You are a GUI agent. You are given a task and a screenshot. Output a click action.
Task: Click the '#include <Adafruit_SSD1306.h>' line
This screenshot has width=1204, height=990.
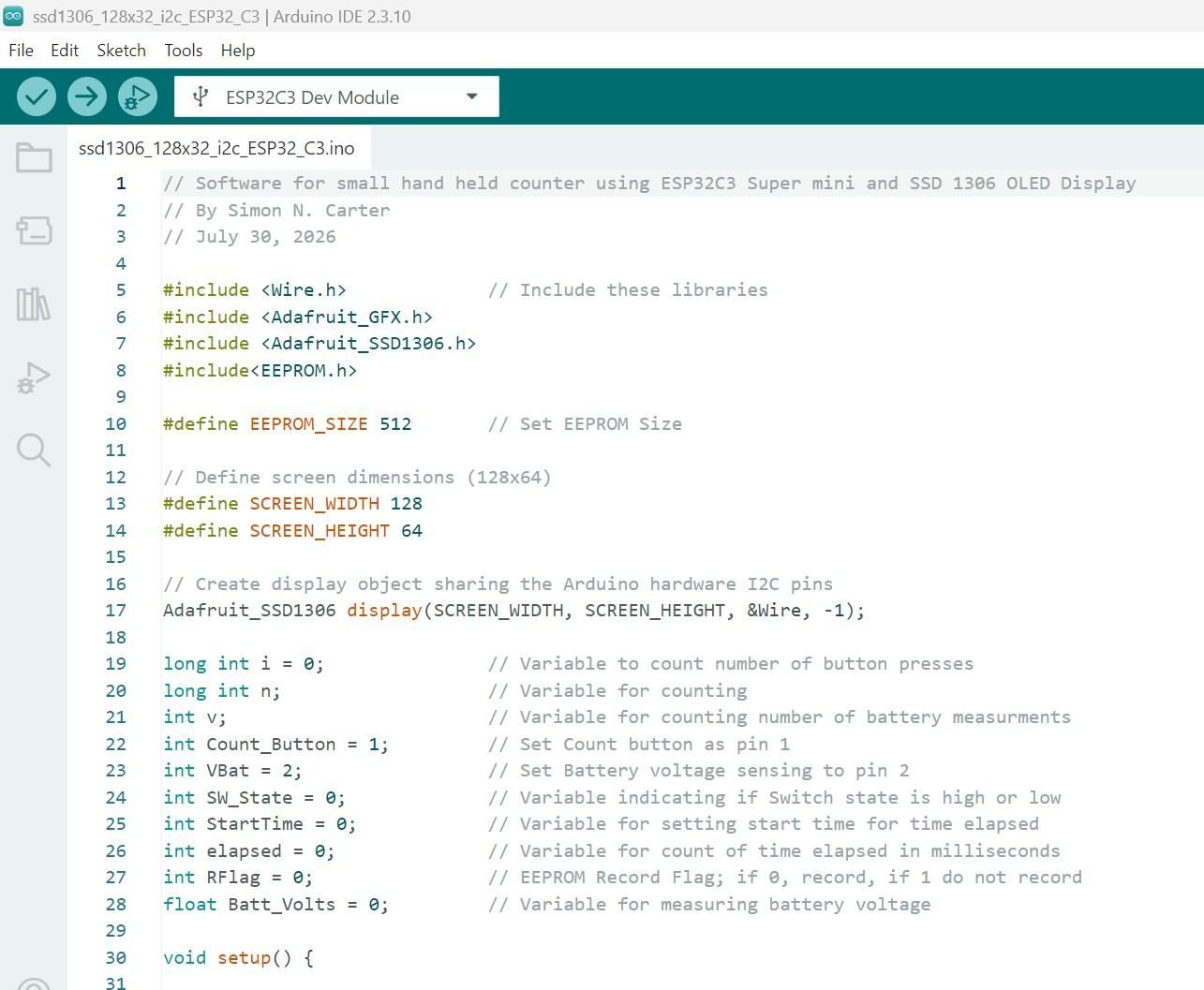320,344
